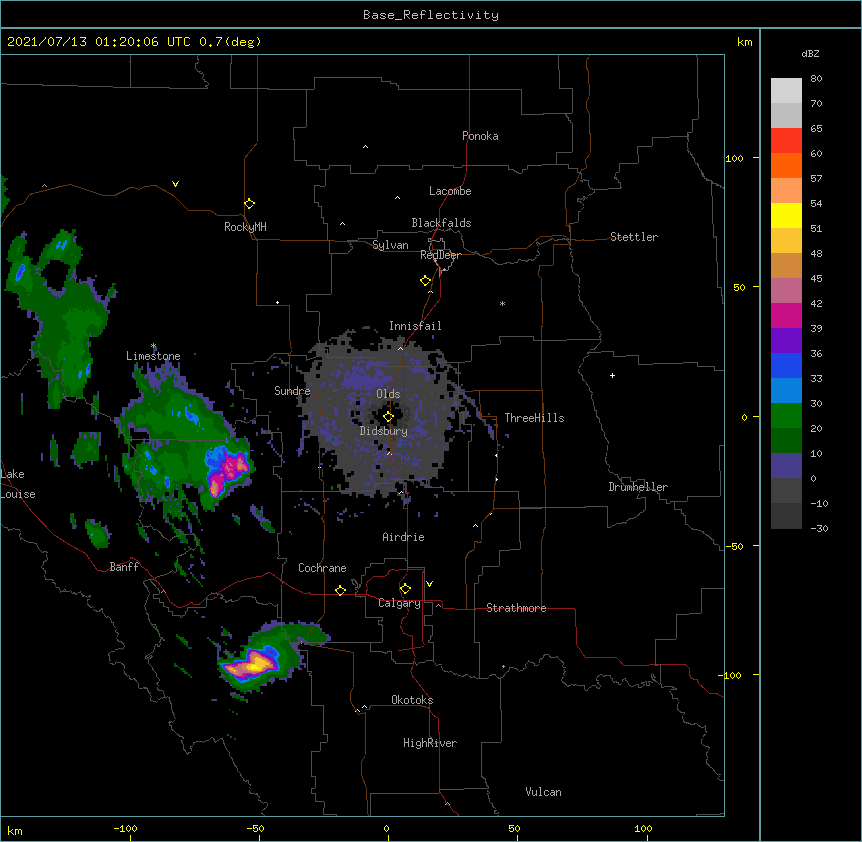The width and height of the screenshot is (862, 842).
Task: Click the yellow V marker east of Calgary
Action: click(x=429, y=584)
